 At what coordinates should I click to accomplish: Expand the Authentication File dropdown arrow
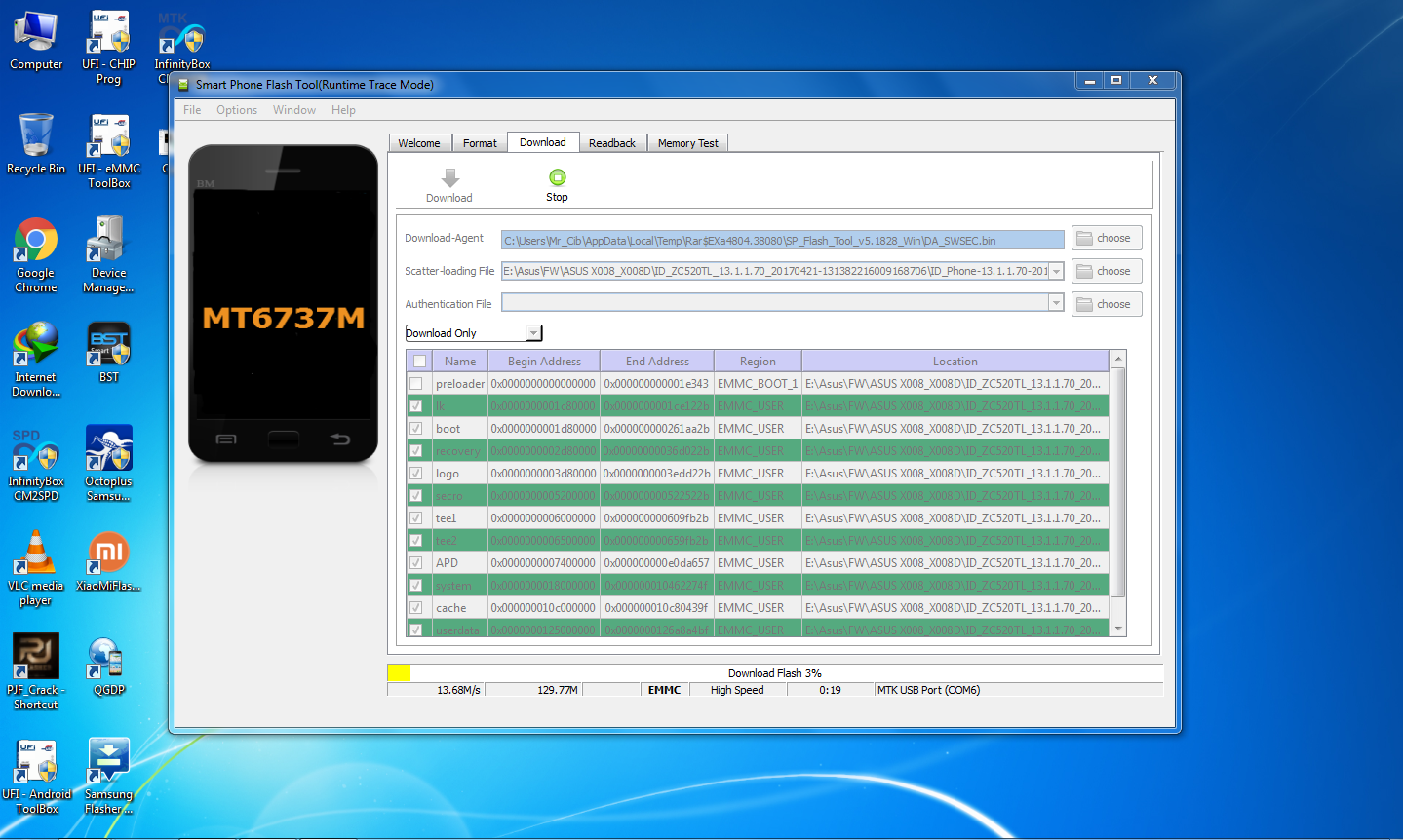pos(1056,303)
